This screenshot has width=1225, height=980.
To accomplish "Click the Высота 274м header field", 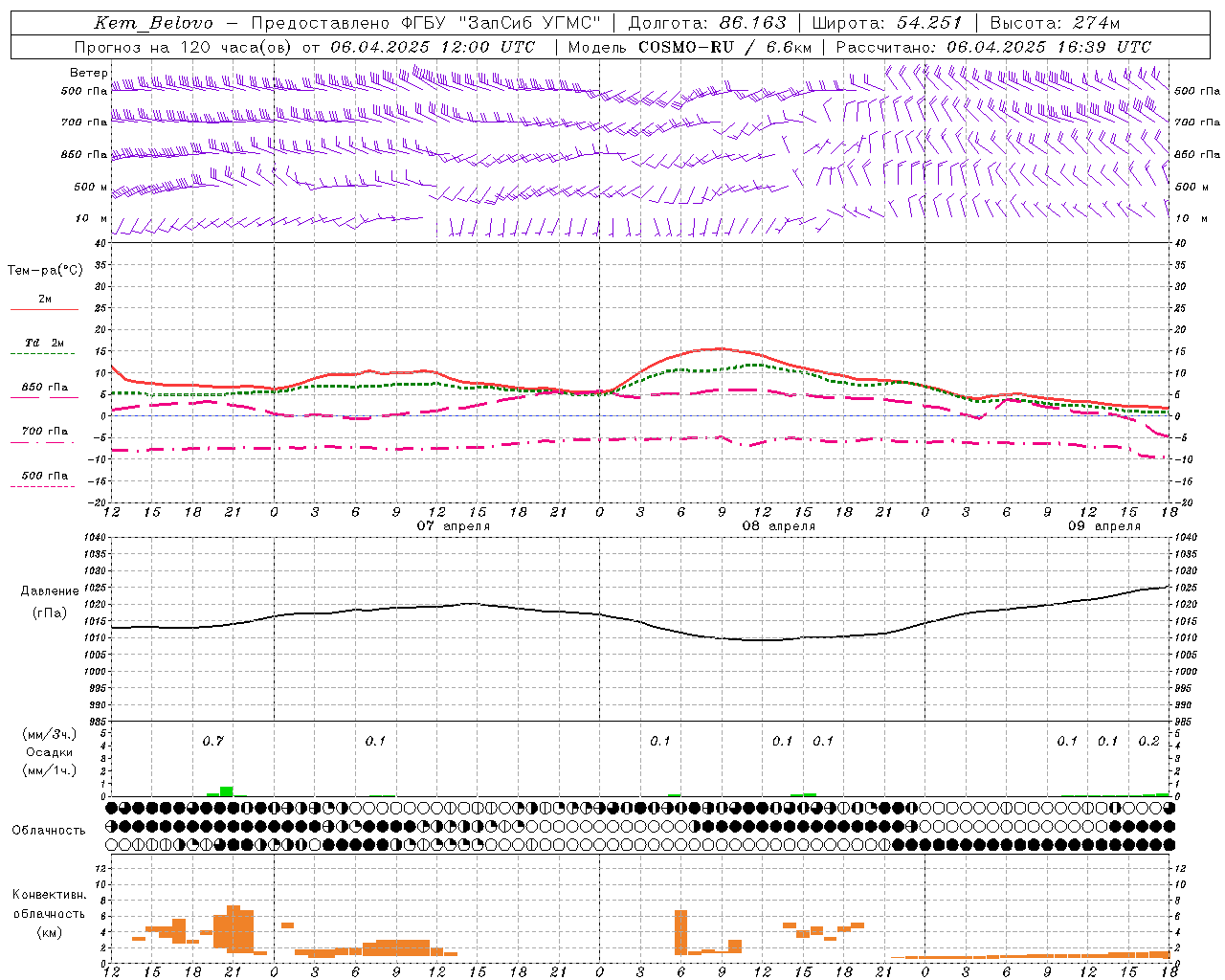I will pos(1055,23).
